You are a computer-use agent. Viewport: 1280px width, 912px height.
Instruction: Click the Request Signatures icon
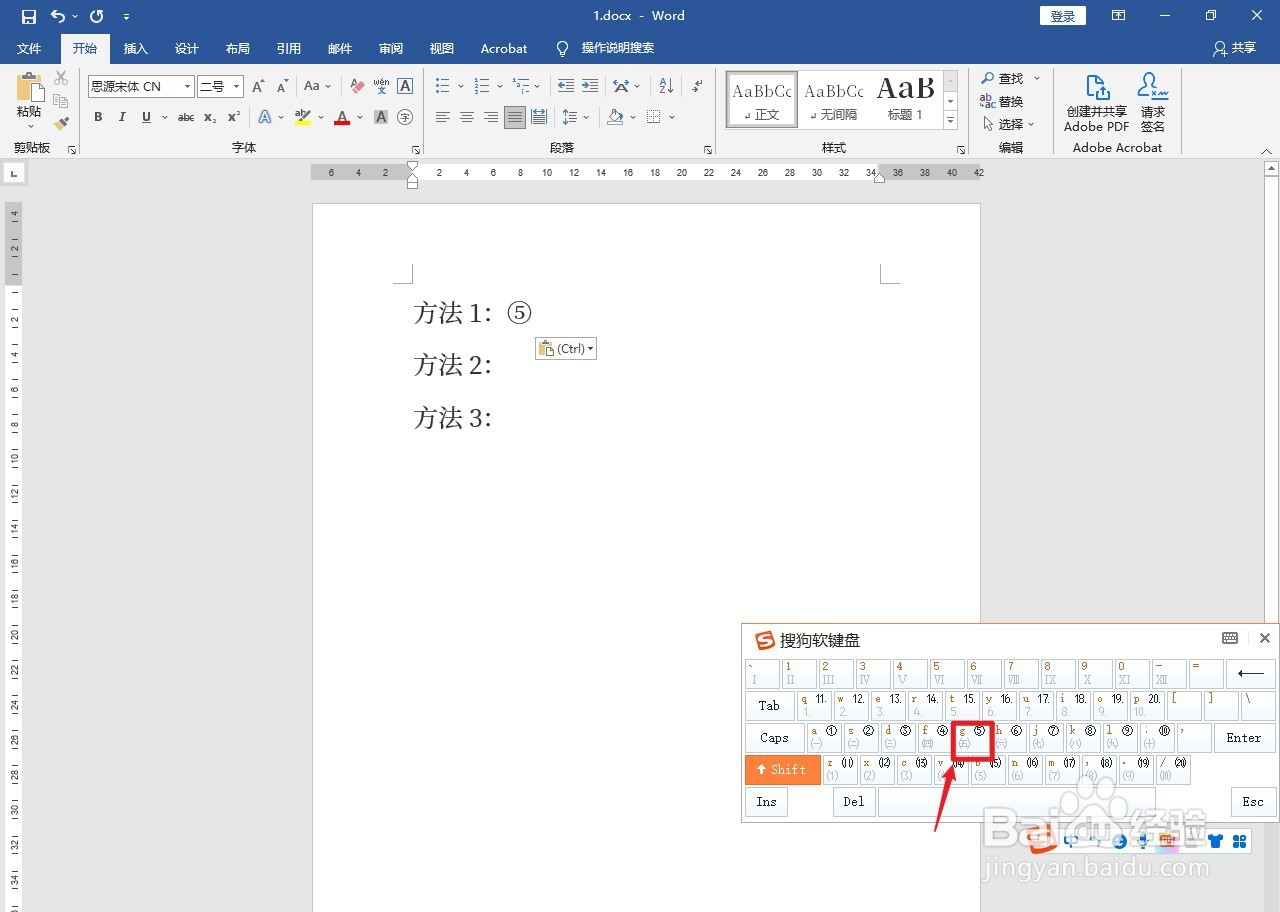tap(1153, 103)
